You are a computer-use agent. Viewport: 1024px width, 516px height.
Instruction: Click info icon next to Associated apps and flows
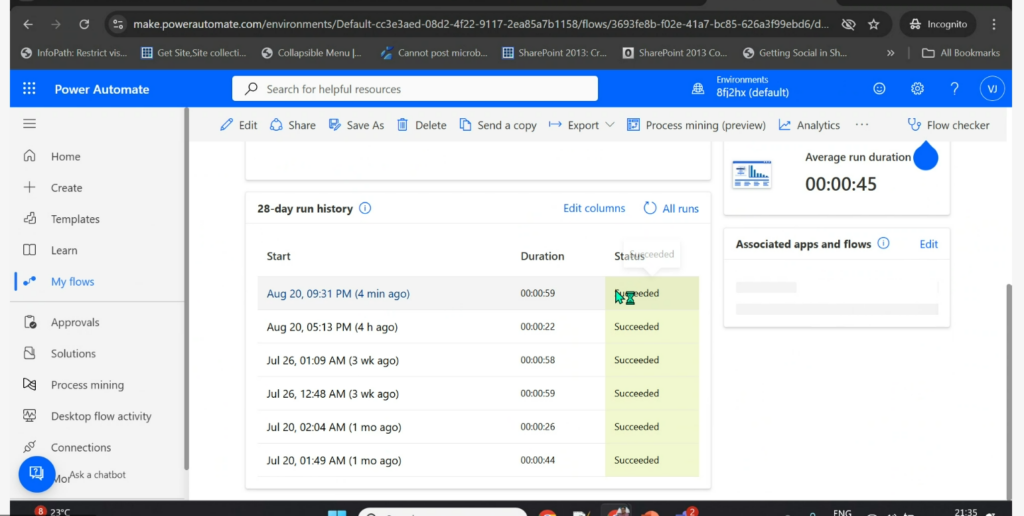(884, 244)
